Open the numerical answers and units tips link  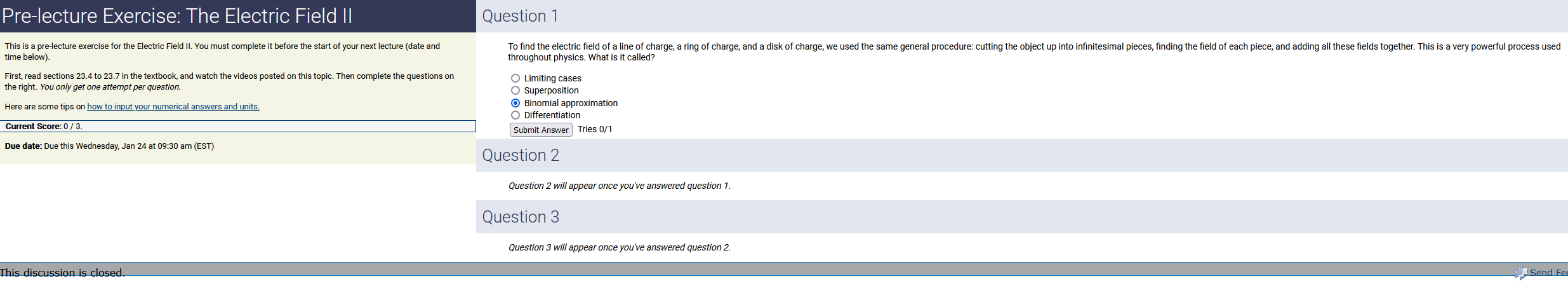173,107
